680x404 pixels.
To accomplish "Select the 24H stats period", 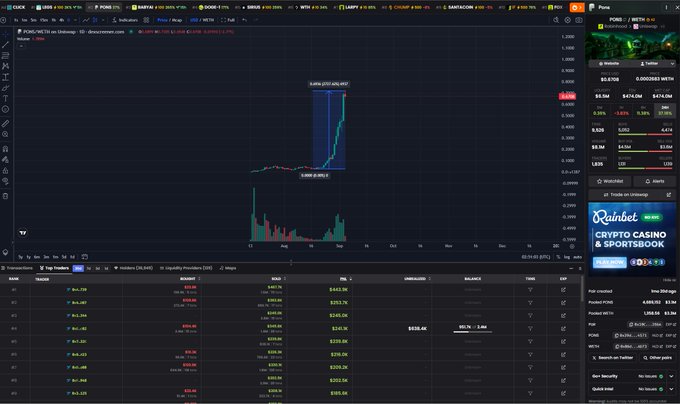I will 665,111.
